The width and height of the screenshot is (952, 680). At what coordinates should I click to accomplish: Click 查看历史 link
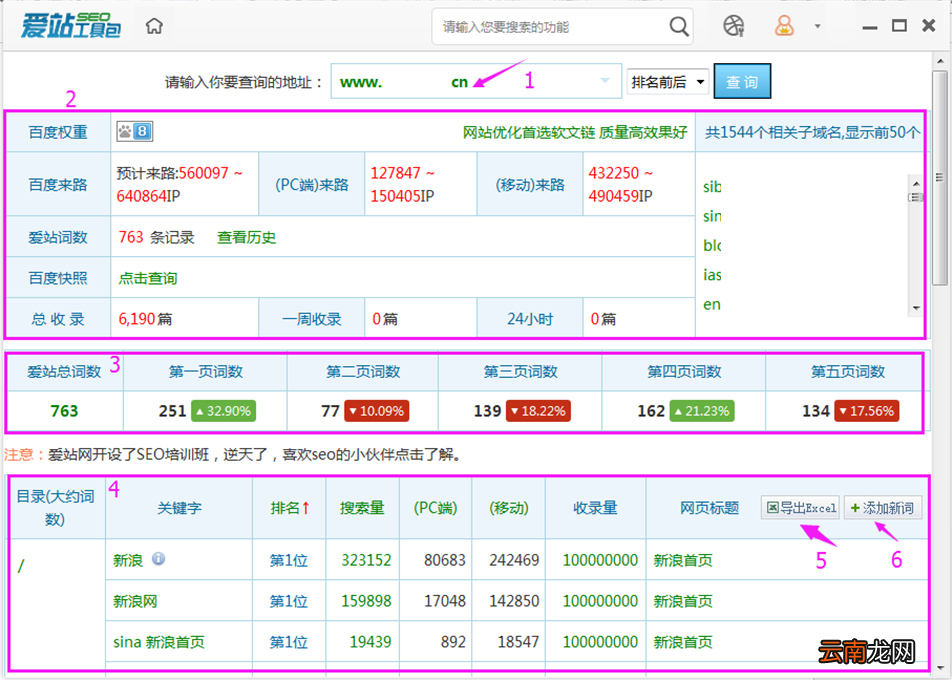pos(246,237)
